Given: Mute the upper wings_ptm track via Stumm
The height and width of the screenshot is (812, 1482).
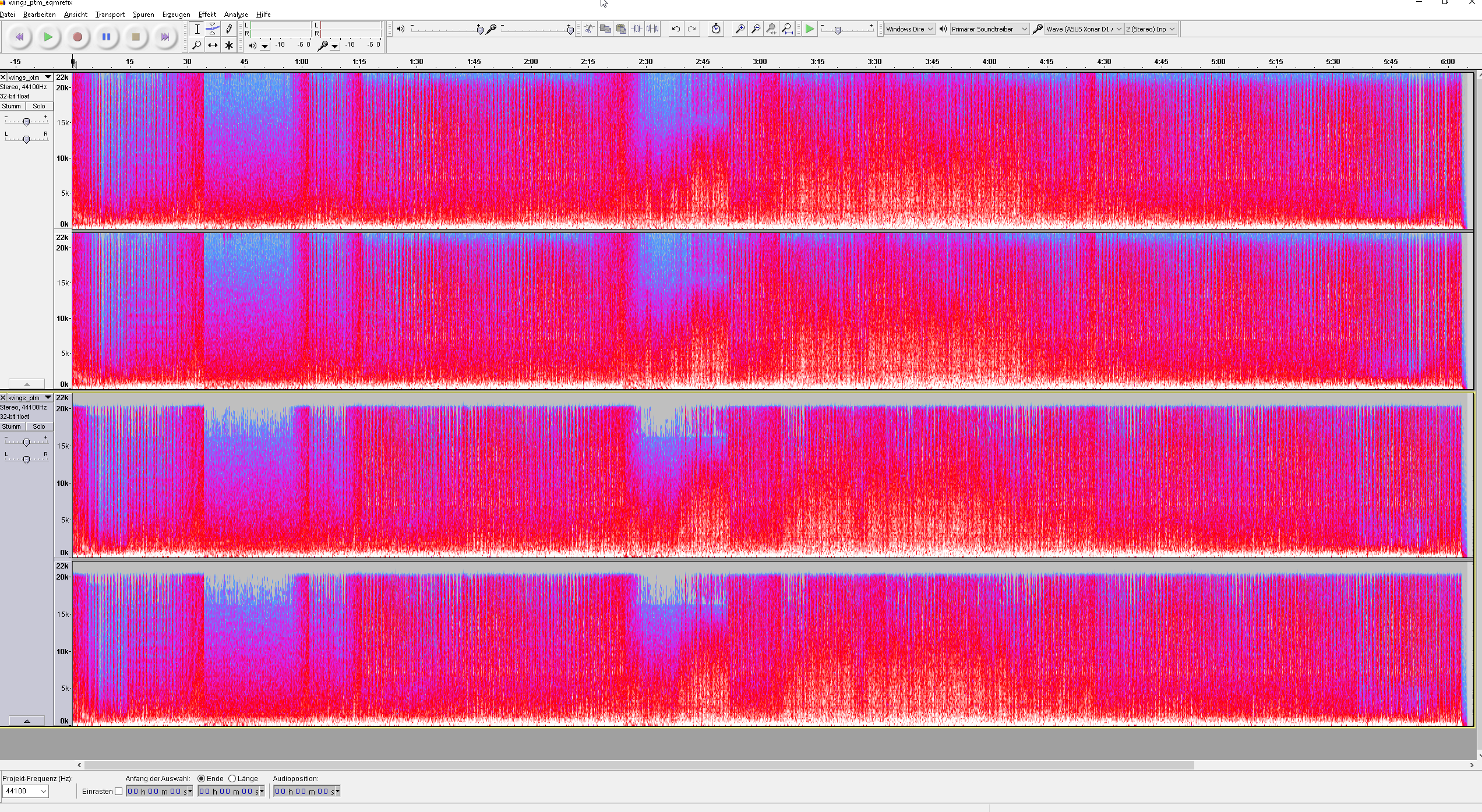Looking at the screenshot, I should (12, 106).
